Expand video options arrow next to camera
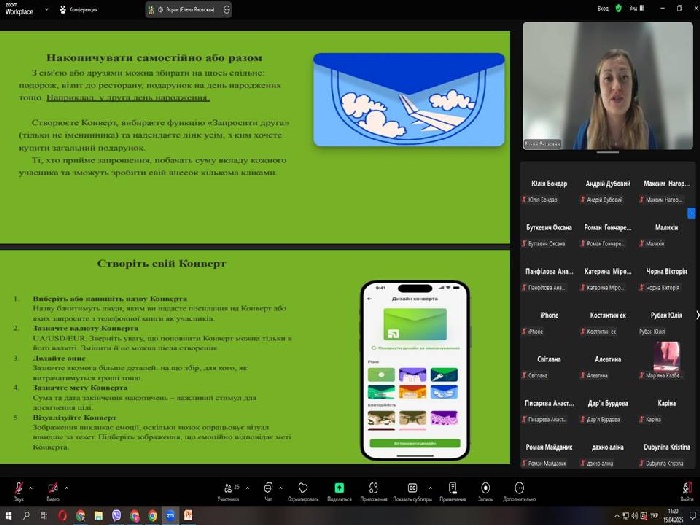 click(x=67, y=487)
